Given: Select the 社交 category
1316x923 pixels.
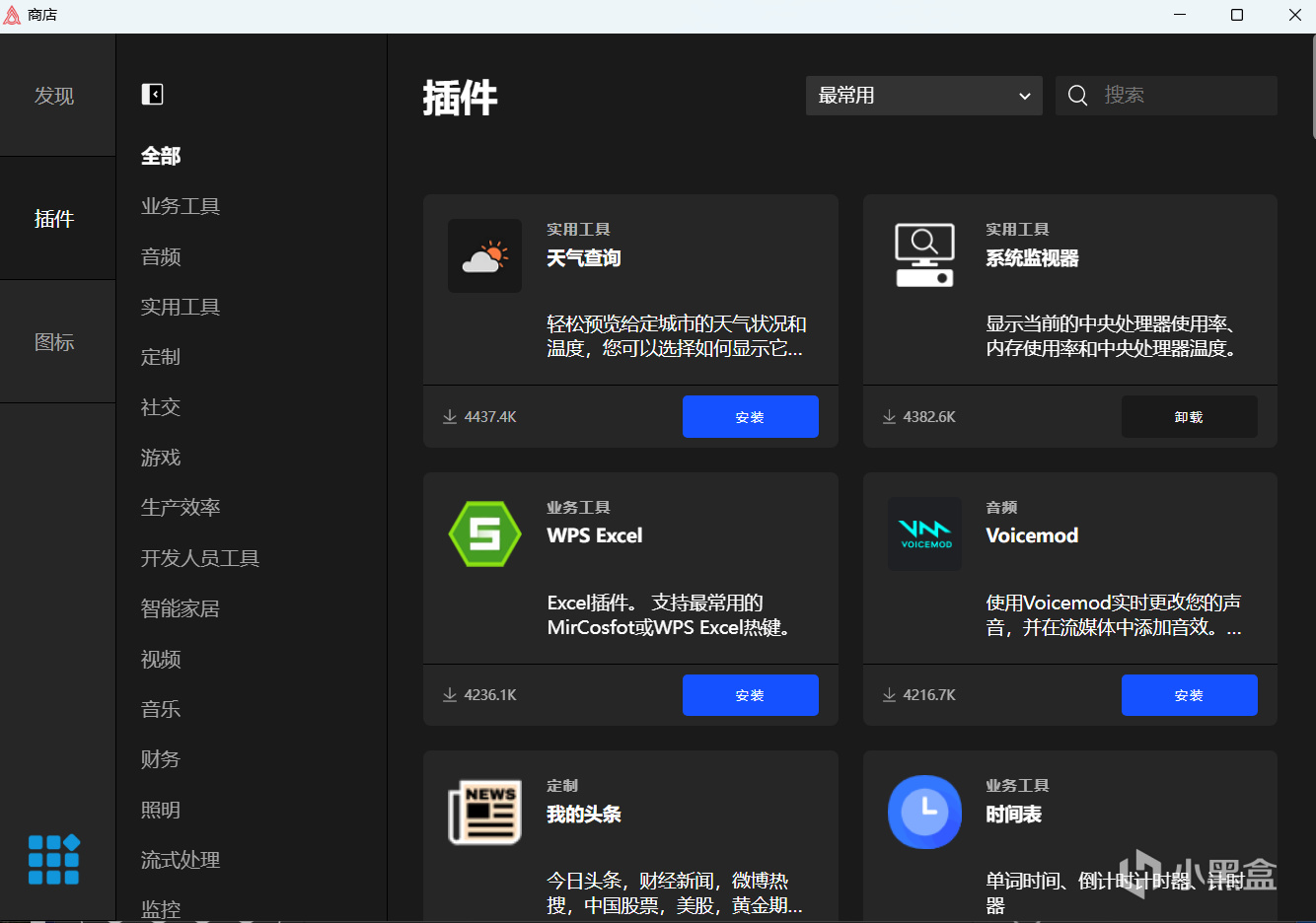Looking at the screenshot, I should [x=161, y=407].
